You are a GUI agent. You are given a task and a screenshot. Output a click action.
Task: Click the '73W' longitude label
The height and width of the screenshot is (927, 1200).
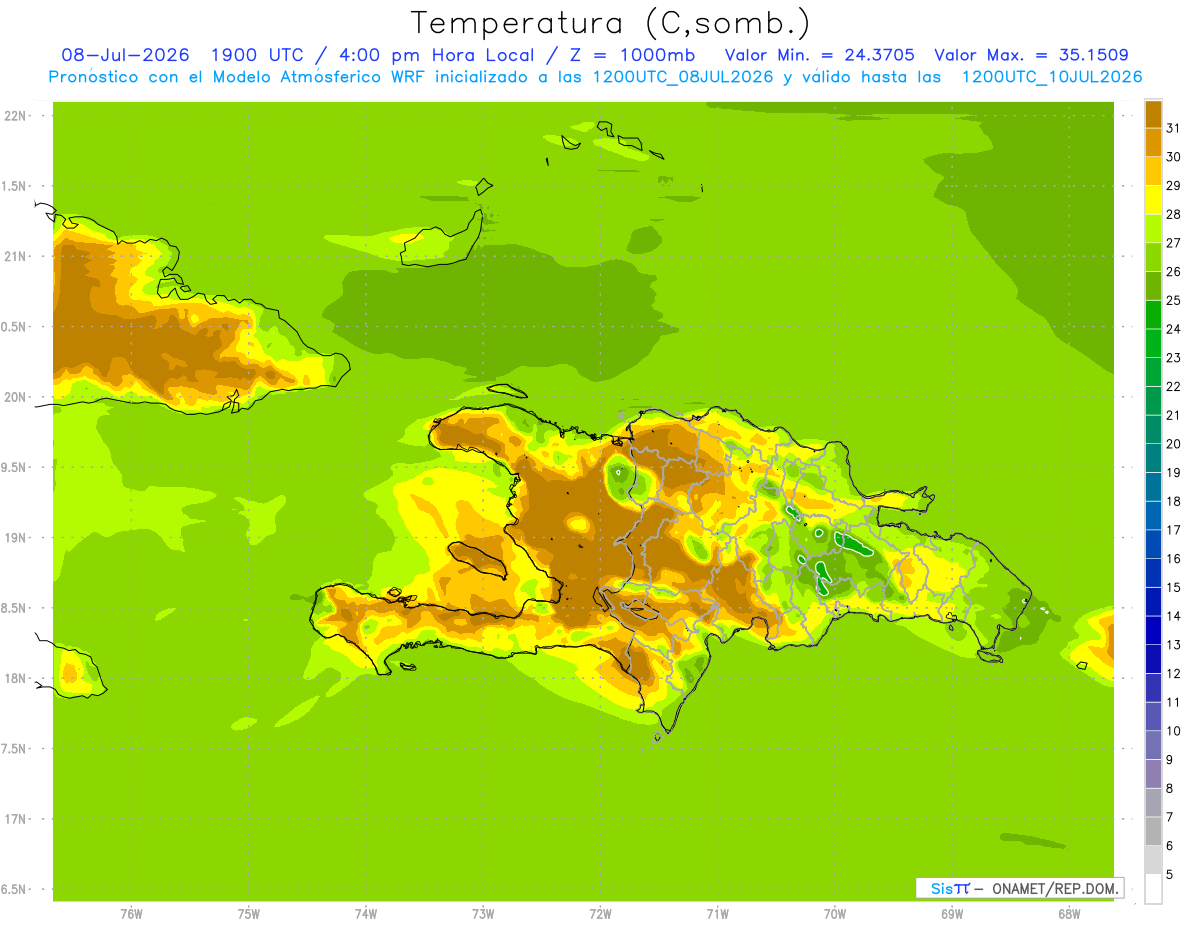pyautogui.click(x=483, y=914)
